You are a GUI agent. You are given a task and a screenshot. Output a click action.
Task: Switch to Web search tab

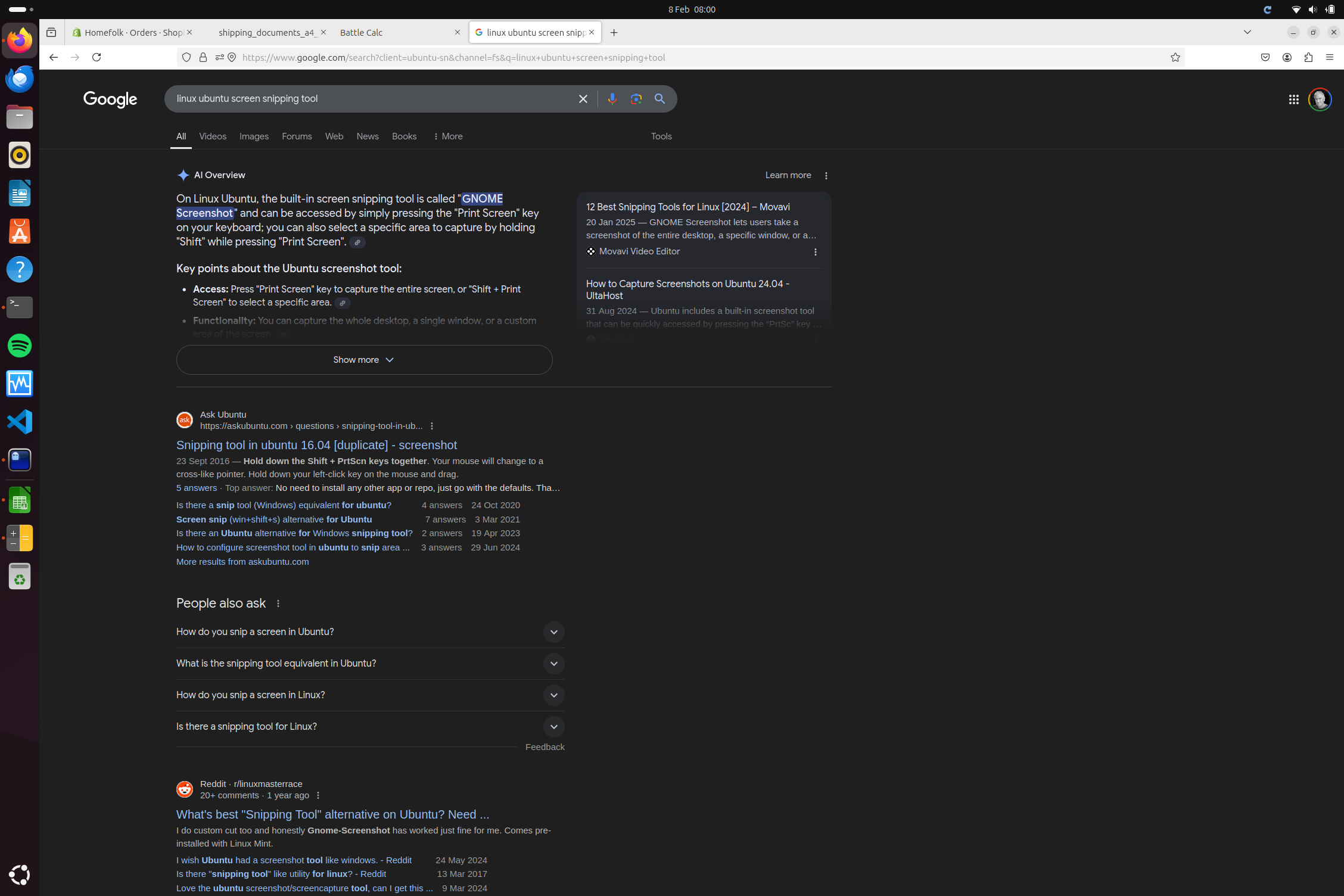(x=334, y=136)
